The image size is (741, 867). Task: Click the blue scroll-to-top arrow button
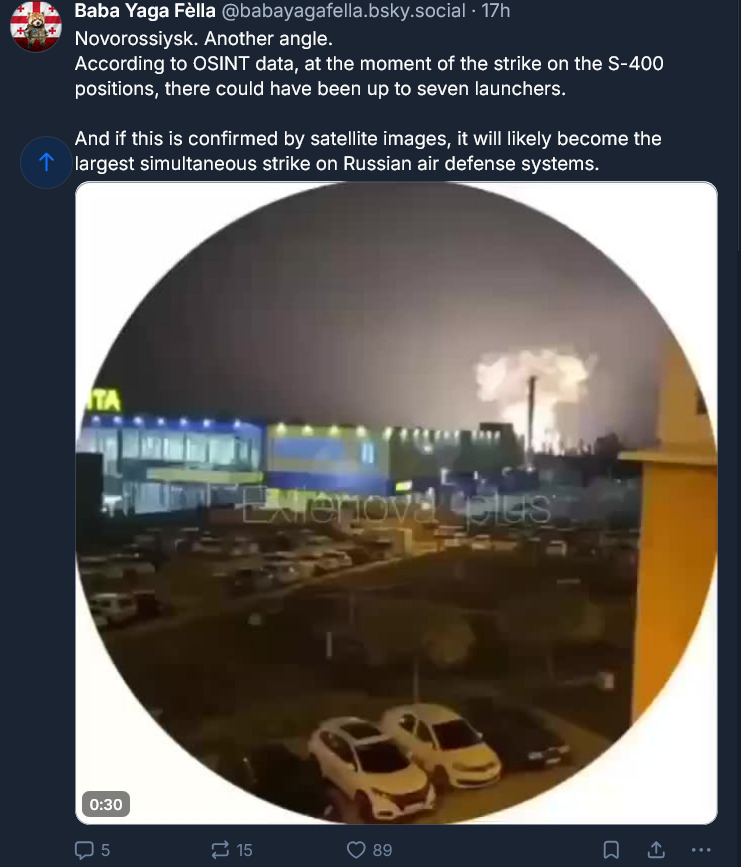[x=45, y=162]
